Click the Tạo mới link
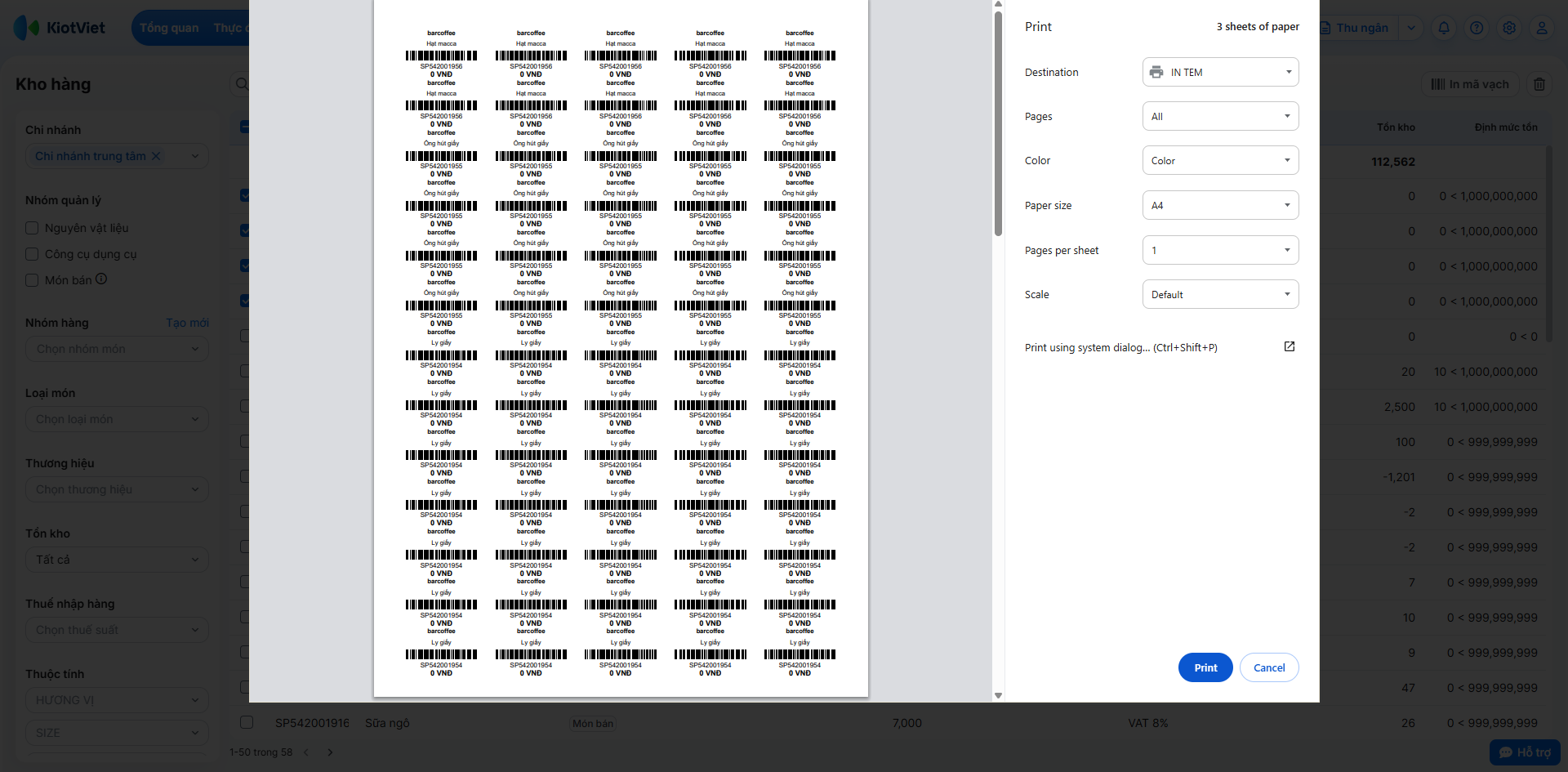The width and height of the screenshot is (1568, 772). pos(188,323)
